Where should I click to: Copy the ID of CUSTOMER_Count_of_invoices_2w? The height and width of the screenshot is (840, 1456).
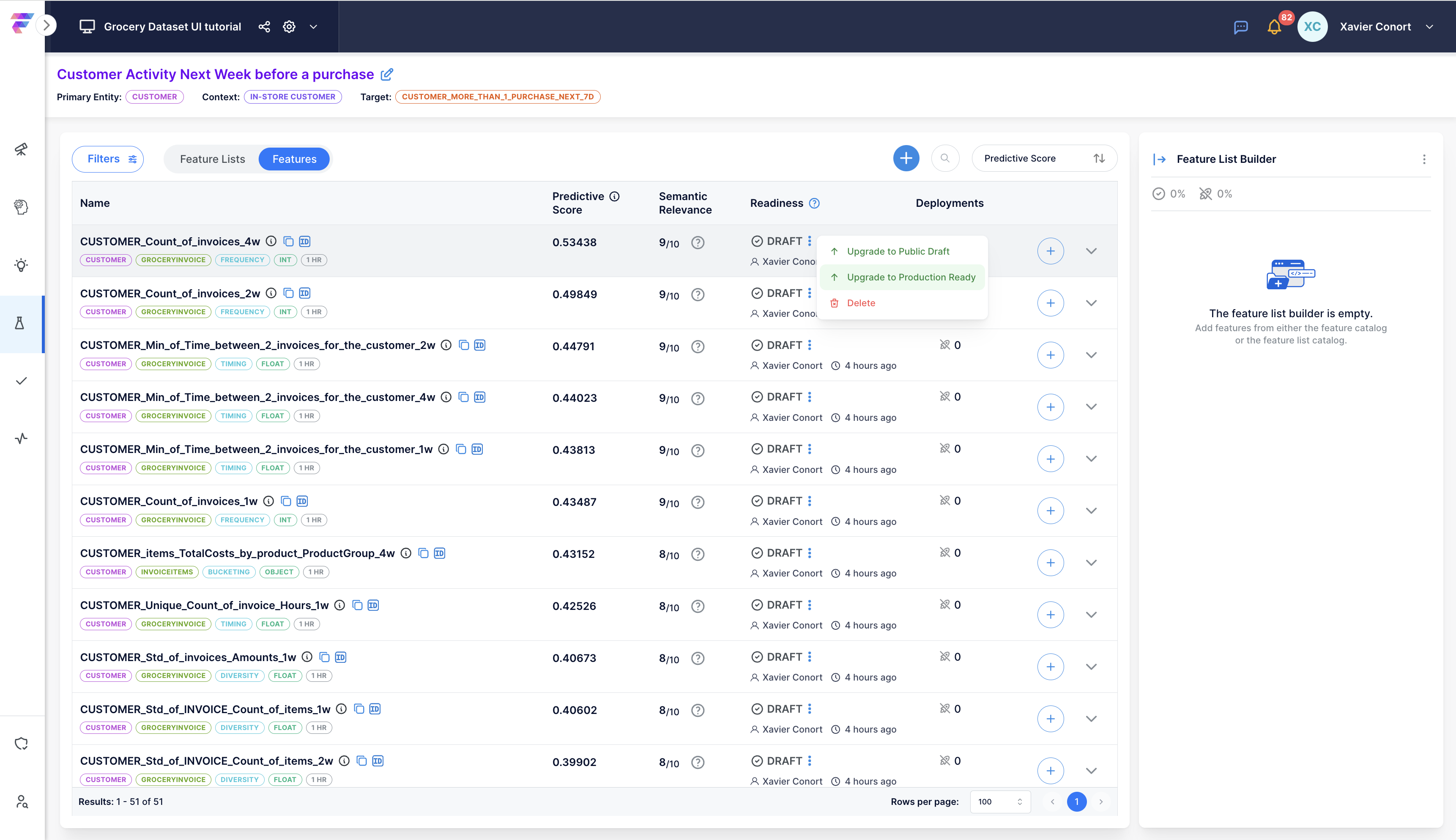click(304, 293)
